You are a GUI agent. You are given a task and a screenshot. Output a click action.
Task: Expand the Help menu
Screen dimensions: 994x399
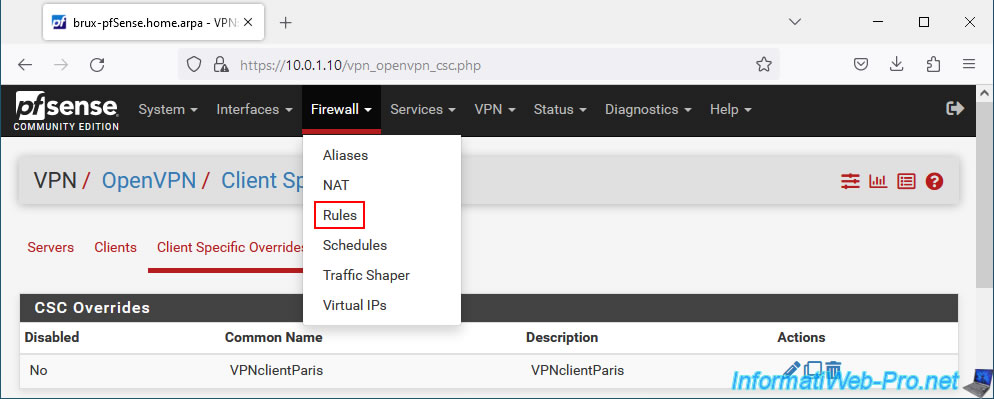(730, 109)
